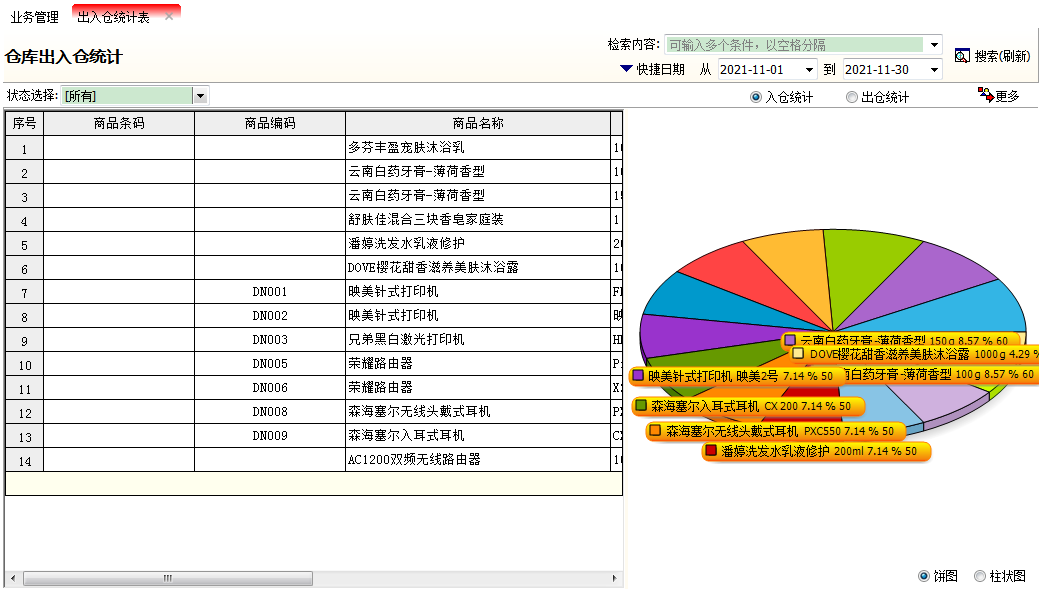
Task: Click the 序号 column header
Action: (25, 123)
